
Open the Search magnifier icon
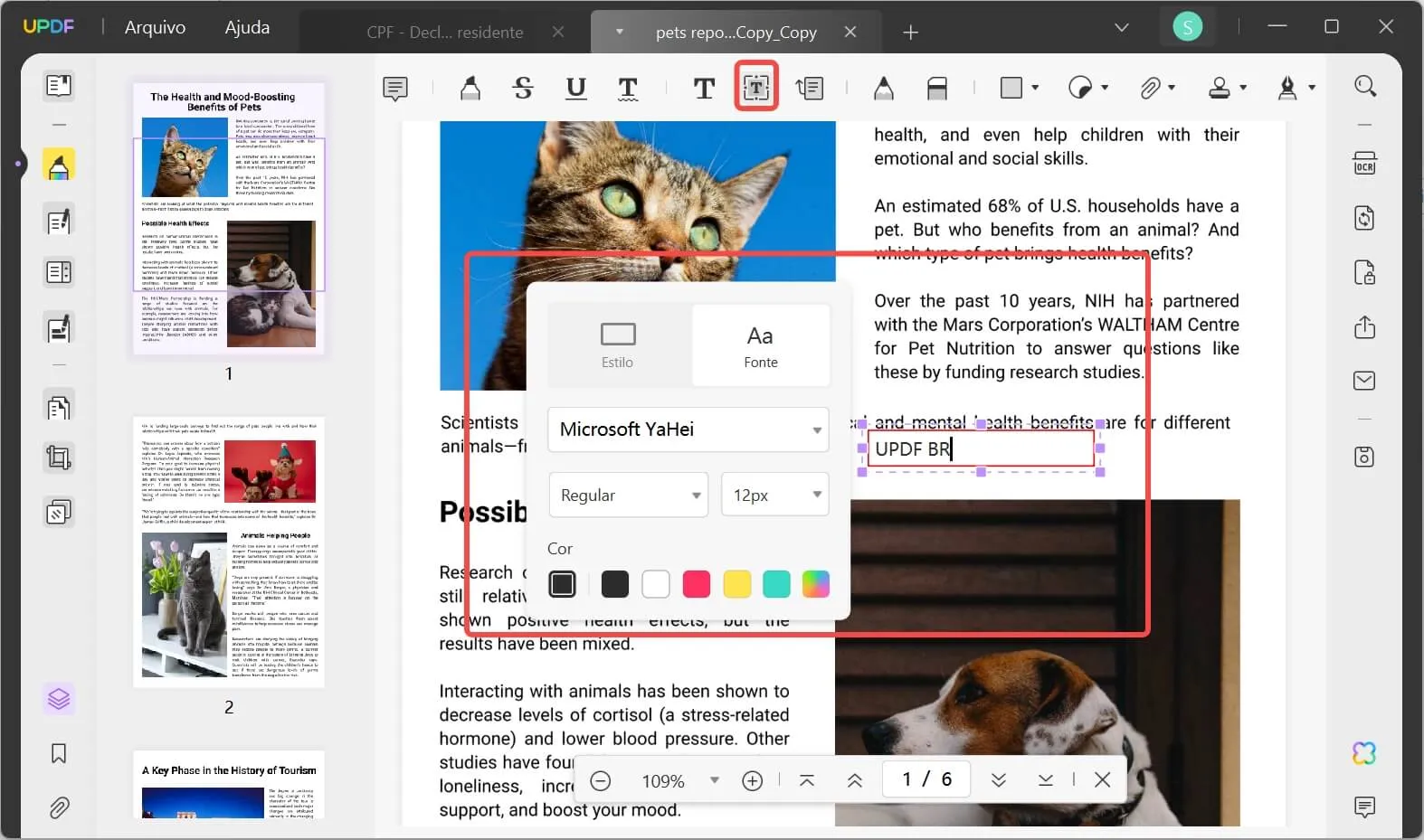click(1365, 86)
